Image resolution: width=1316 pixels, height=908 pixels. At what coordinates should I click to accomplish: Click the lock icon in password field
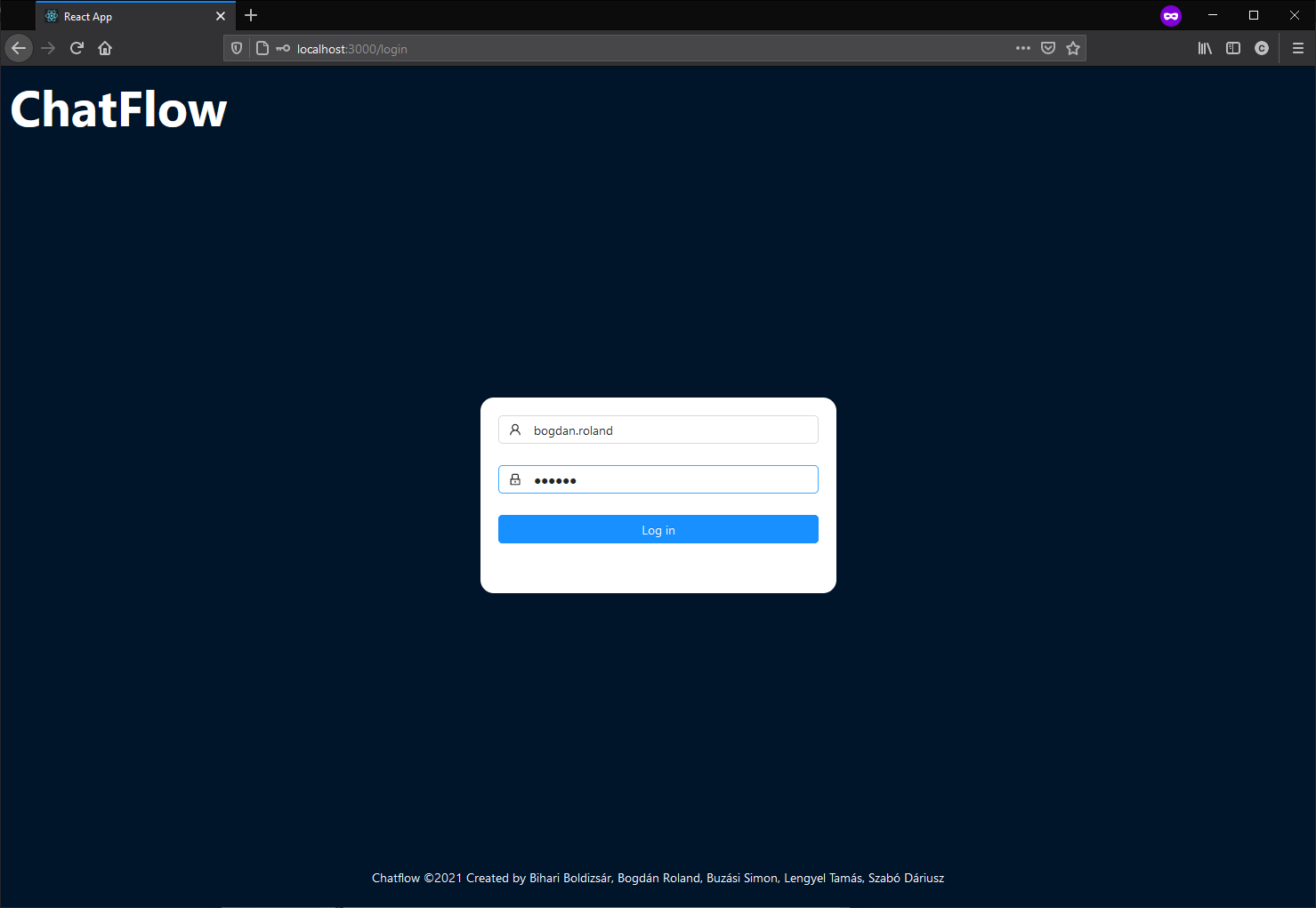pyautogui.click(x=515, y=479)
